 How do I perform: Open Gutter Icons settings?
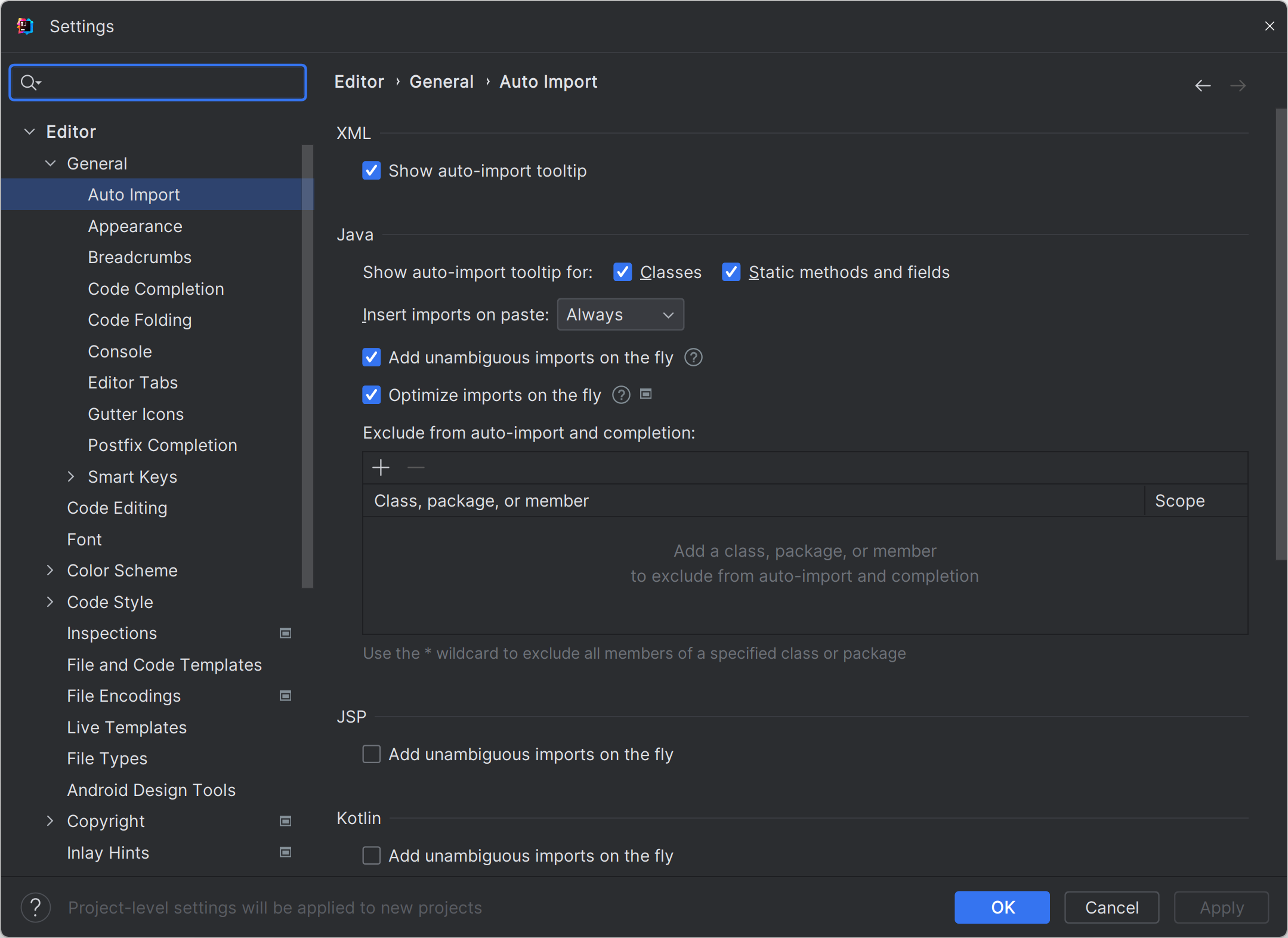(x=136, y=414)
